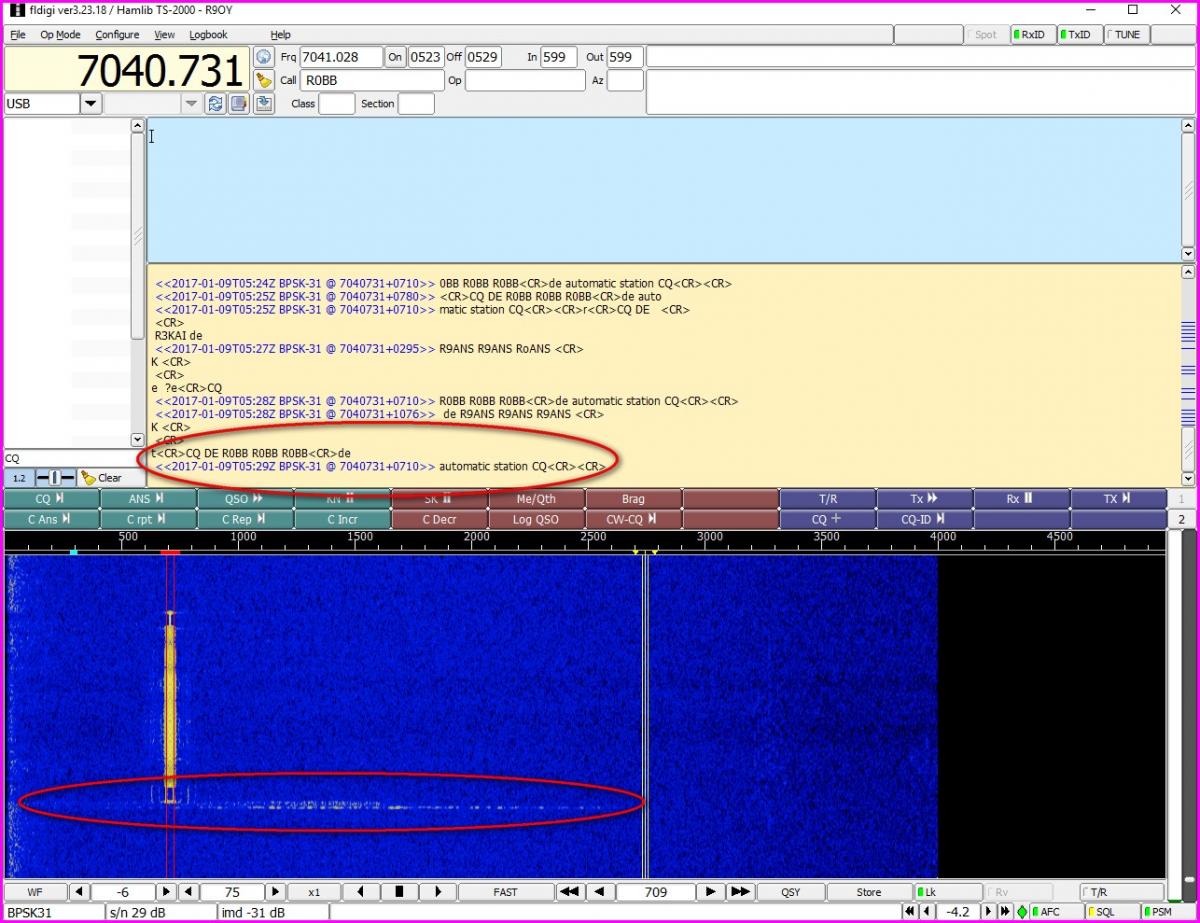Open the bandwidth dropdown next to USB
Viewport: 1200px width, 923px height.
pyautogui.click(x=191, y=103)
